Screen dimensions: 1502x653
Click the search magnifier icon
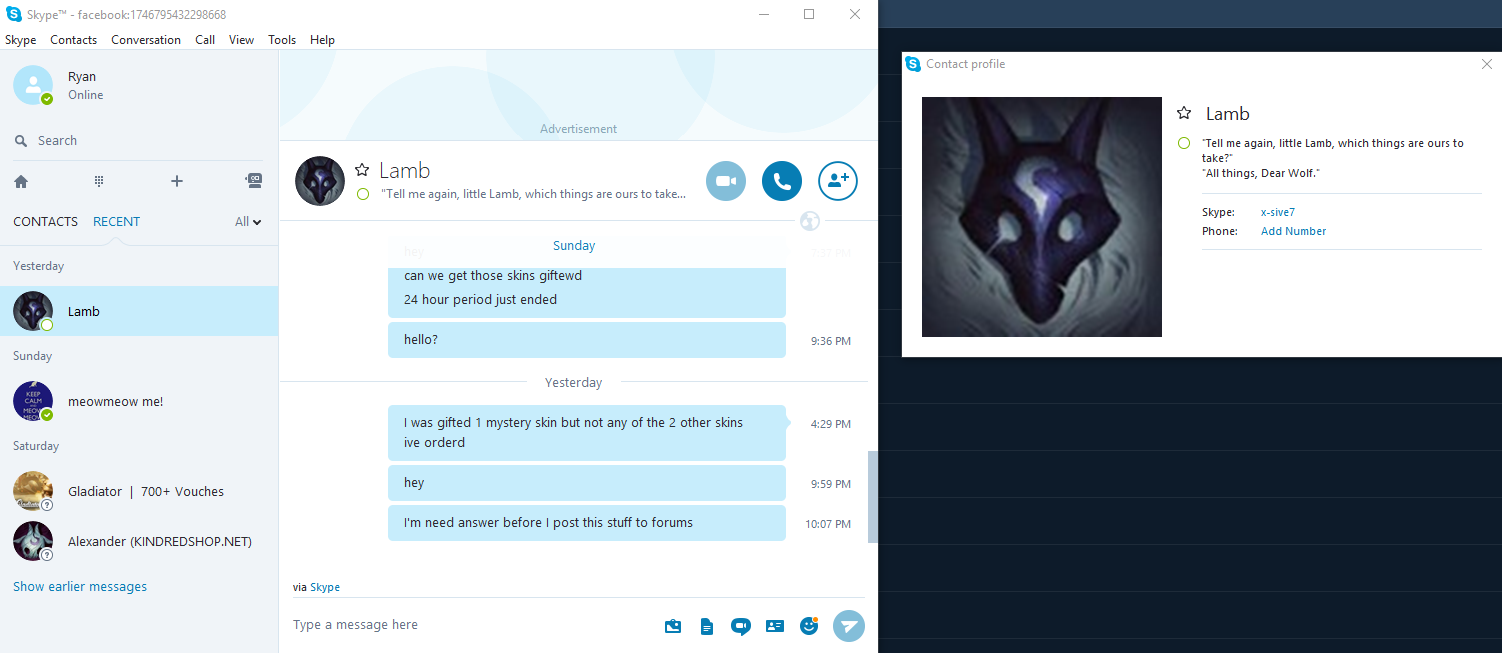coord(21,141)
